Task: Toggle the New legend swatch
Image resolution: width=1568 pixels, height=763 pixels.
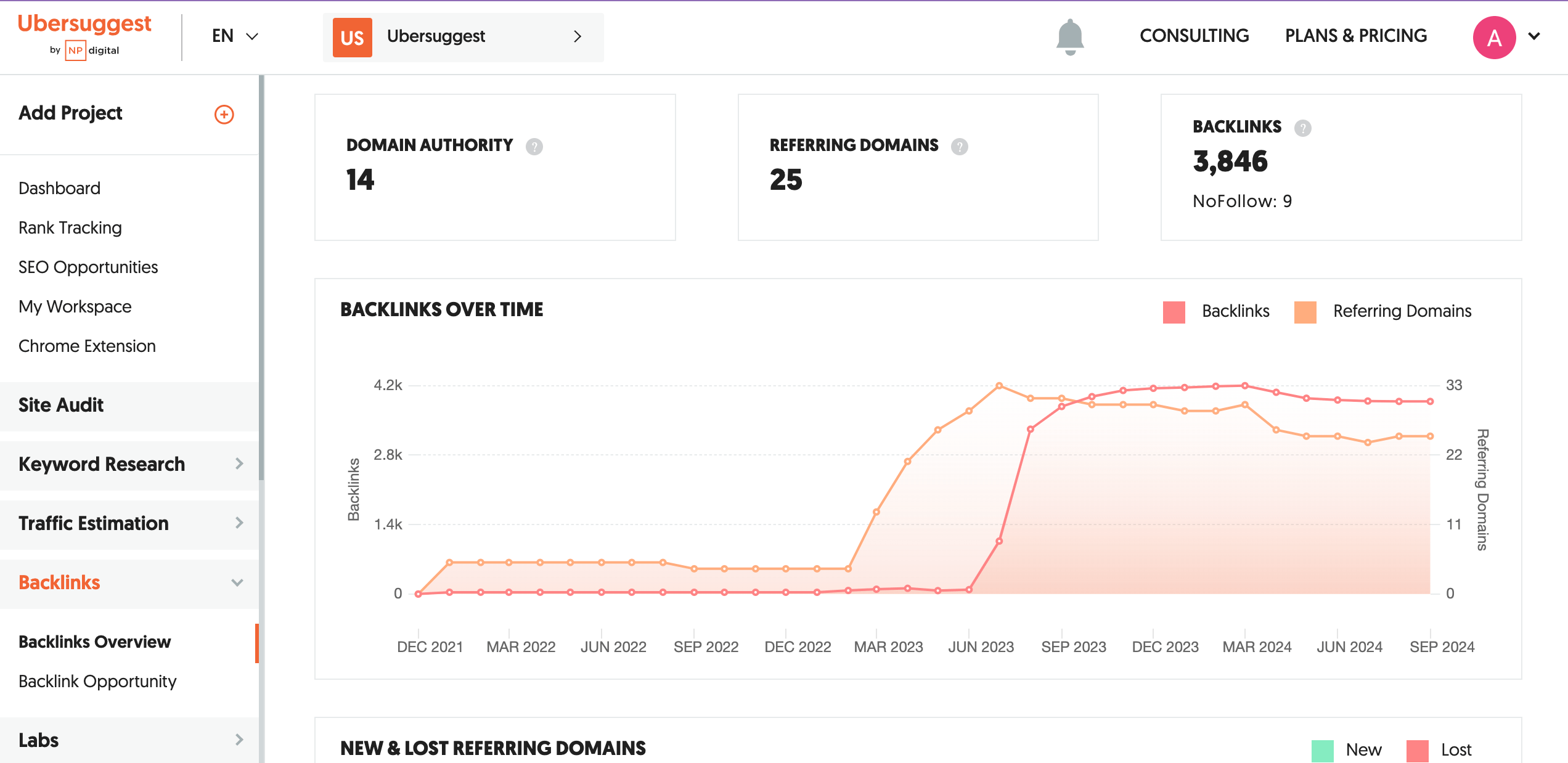Action: pos(1322,751)
